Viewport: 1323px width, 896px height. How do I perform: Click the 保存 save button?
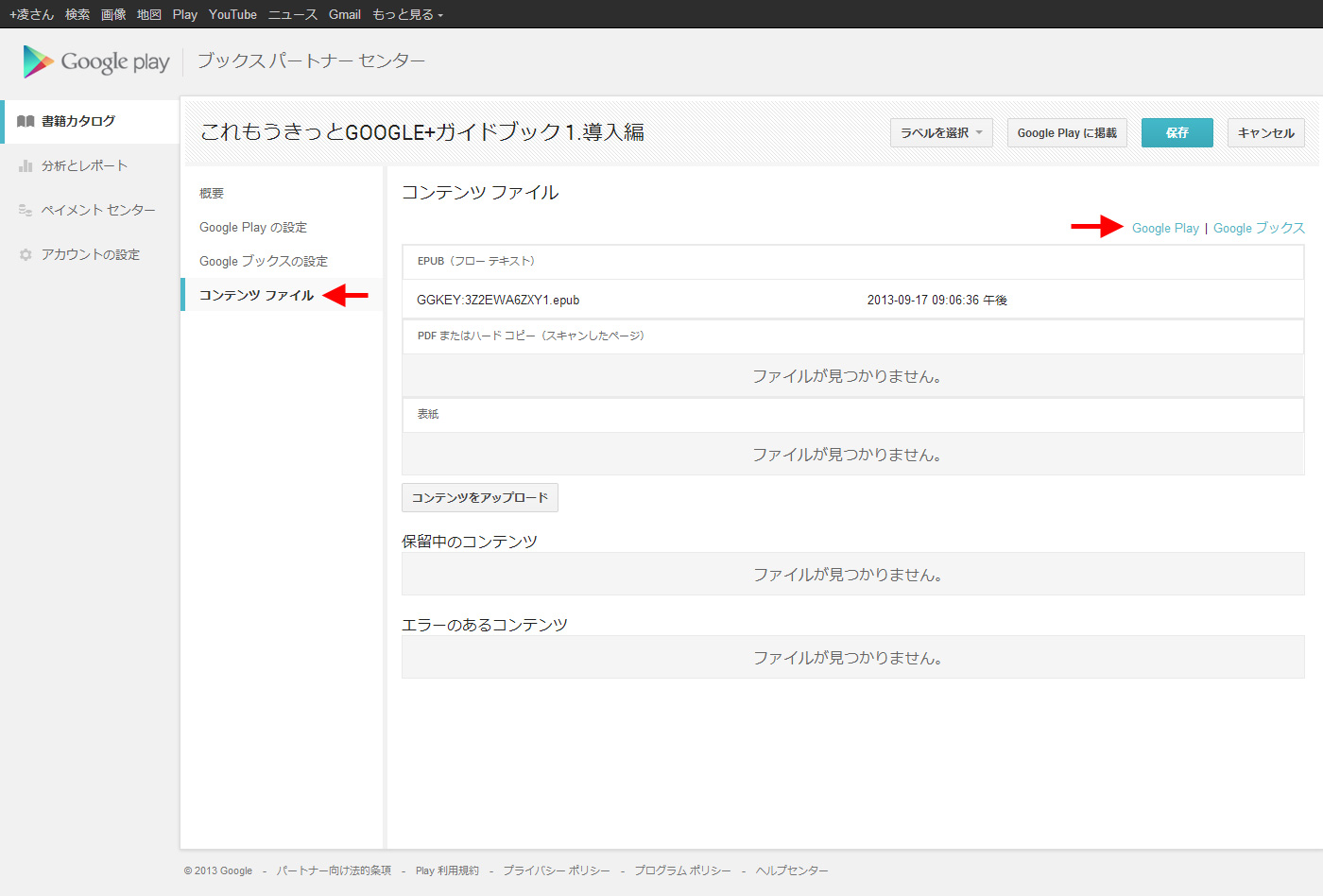pos(1177,133)
